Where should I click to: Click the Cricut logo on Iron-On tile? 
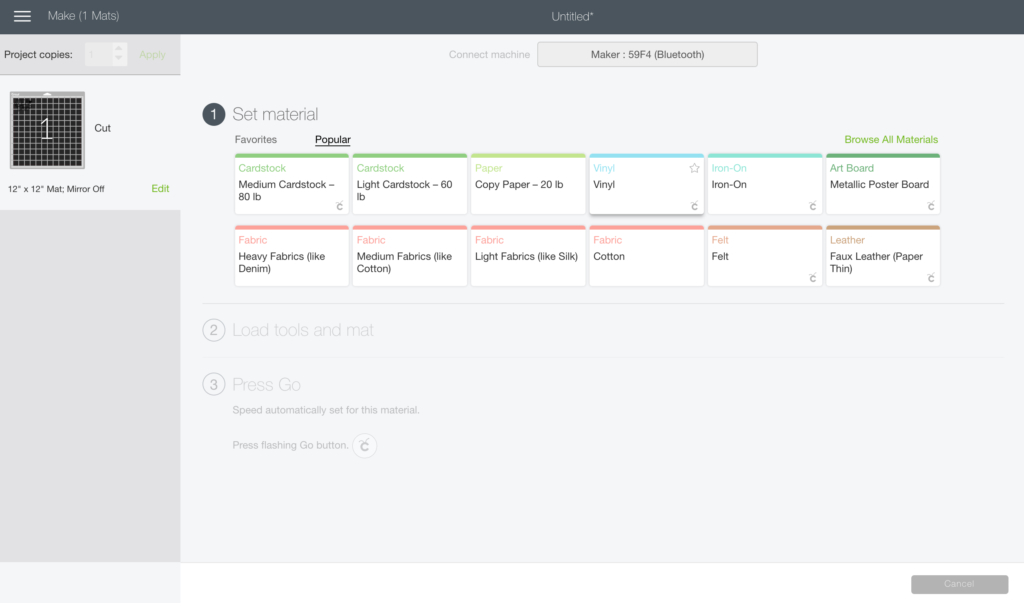click(812, 206)
